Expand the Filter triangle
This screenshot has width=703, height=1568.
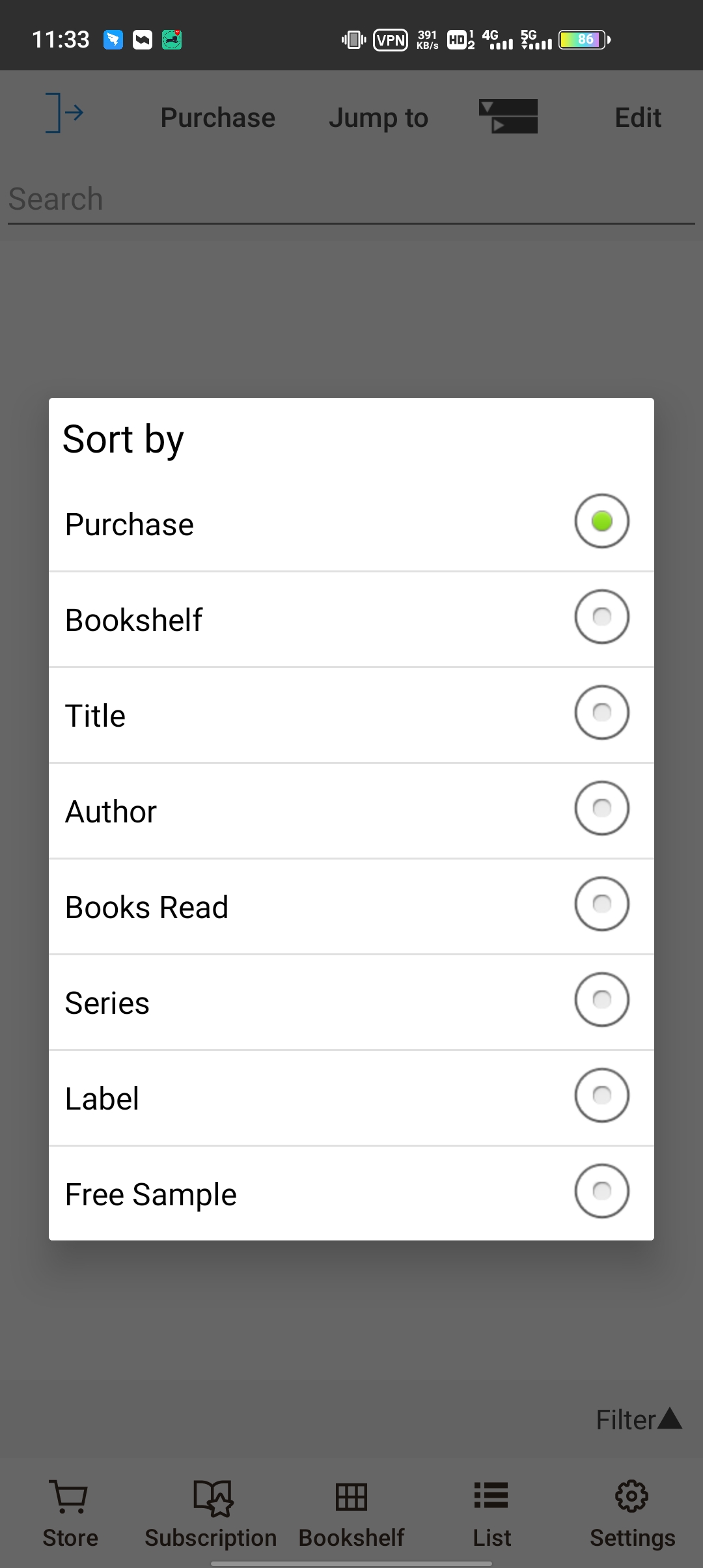[669, 1419]
